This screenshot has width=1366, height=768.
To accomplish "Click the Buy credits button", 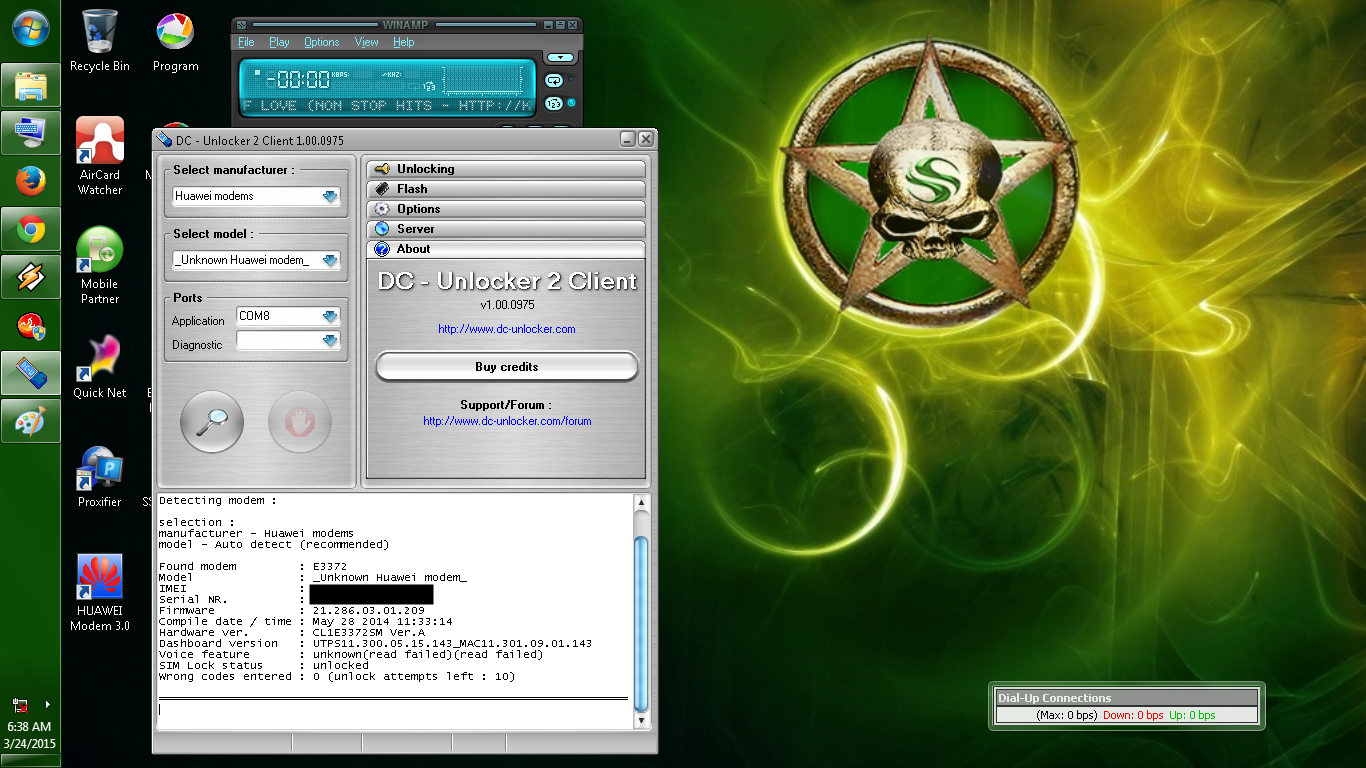I will [506, 367].
